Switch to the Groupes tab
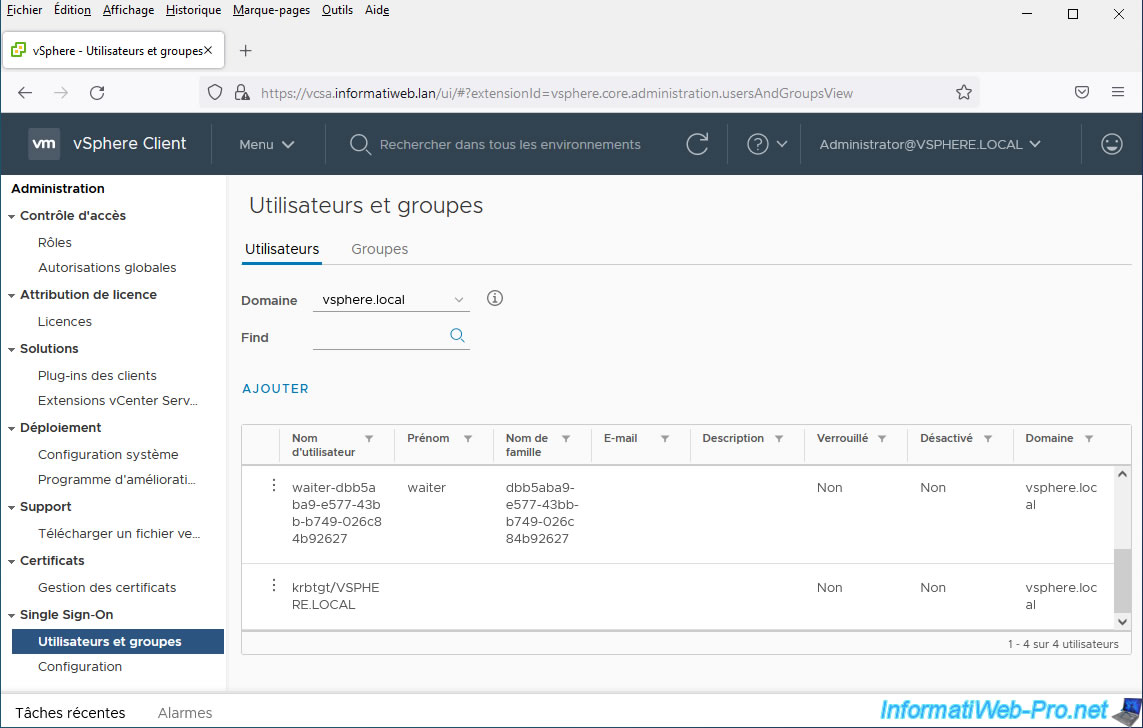 tap(379, 248)
